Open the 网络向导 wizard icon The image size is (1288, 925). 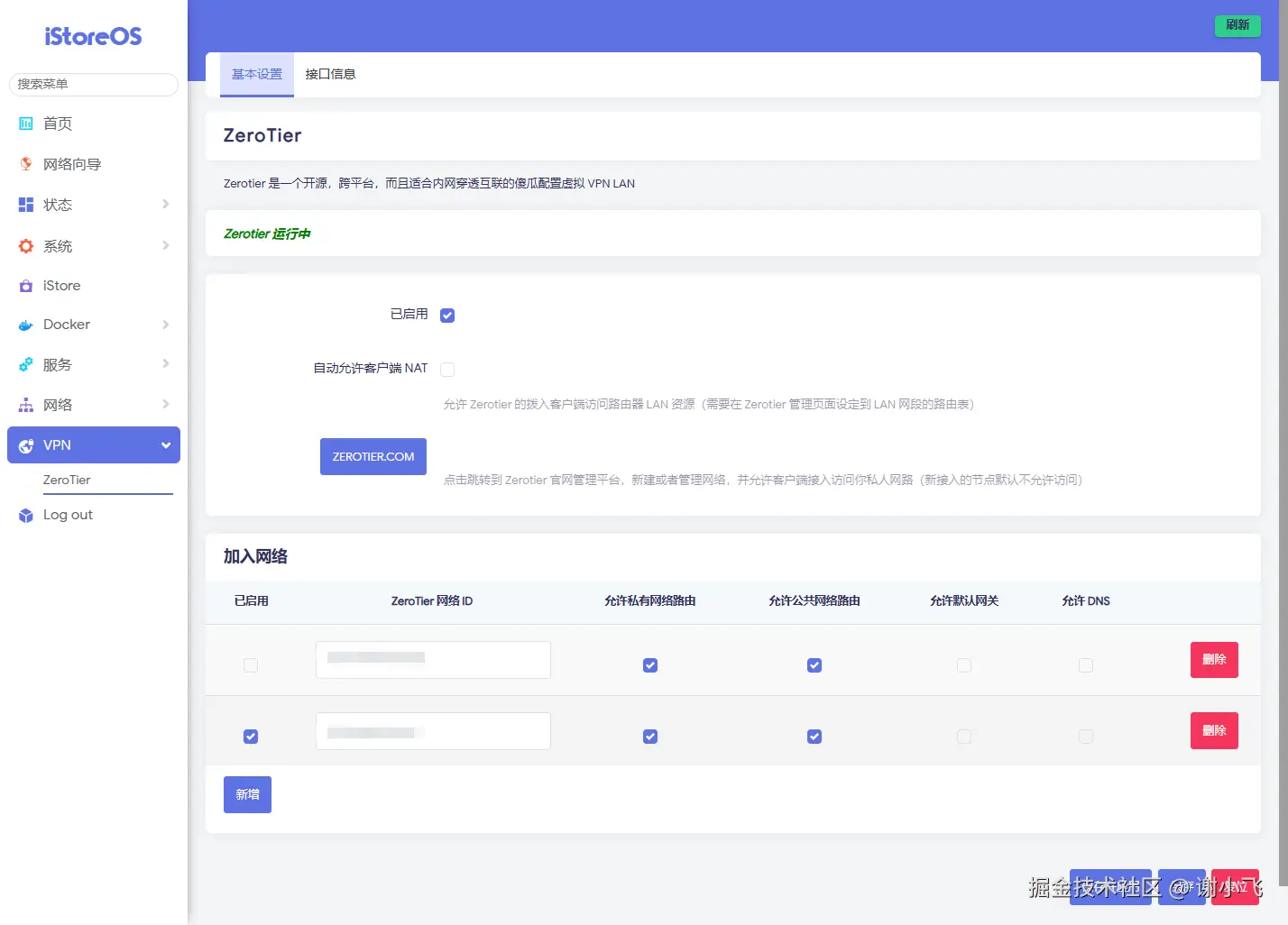[26, 164]
